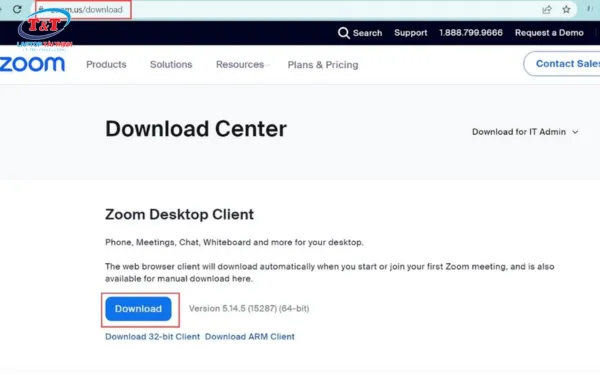This screenshot has width=600, height=375.
Task: Open the Support link
Action: [411, 33]
